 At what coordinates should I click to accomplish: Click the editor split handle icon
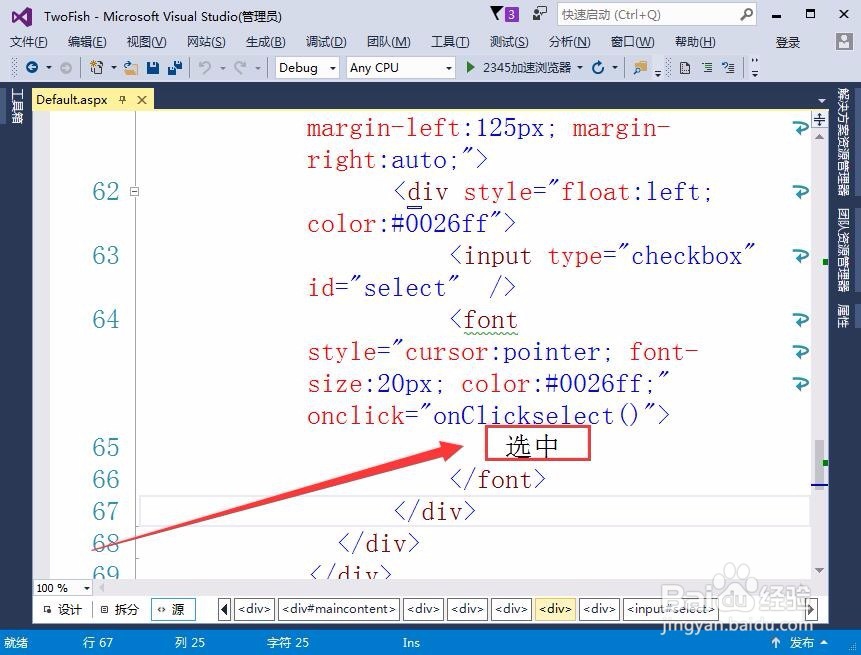tap(819, 119)
